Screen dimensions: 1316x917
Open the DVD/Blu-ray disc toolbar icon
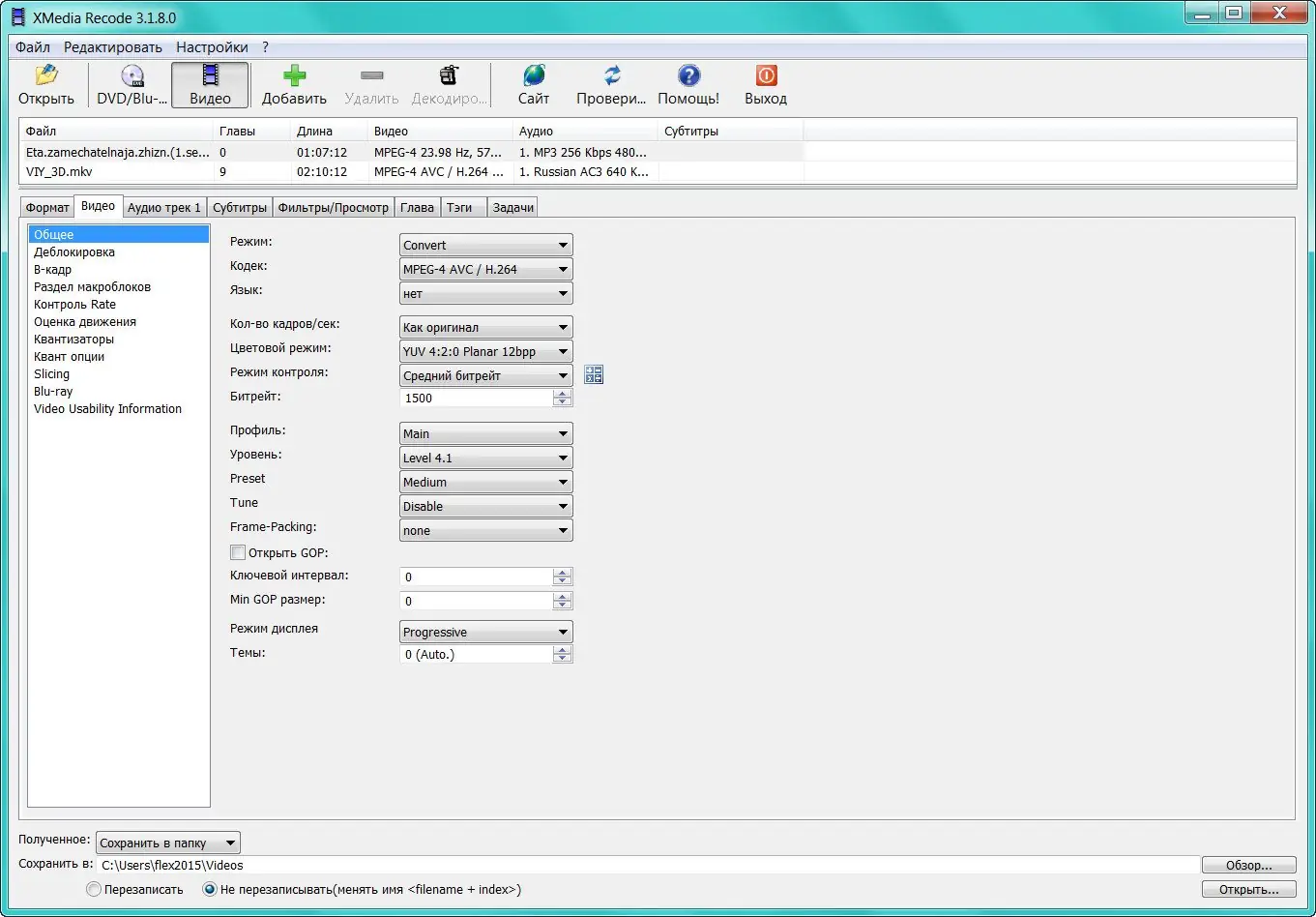click(132, 76)
